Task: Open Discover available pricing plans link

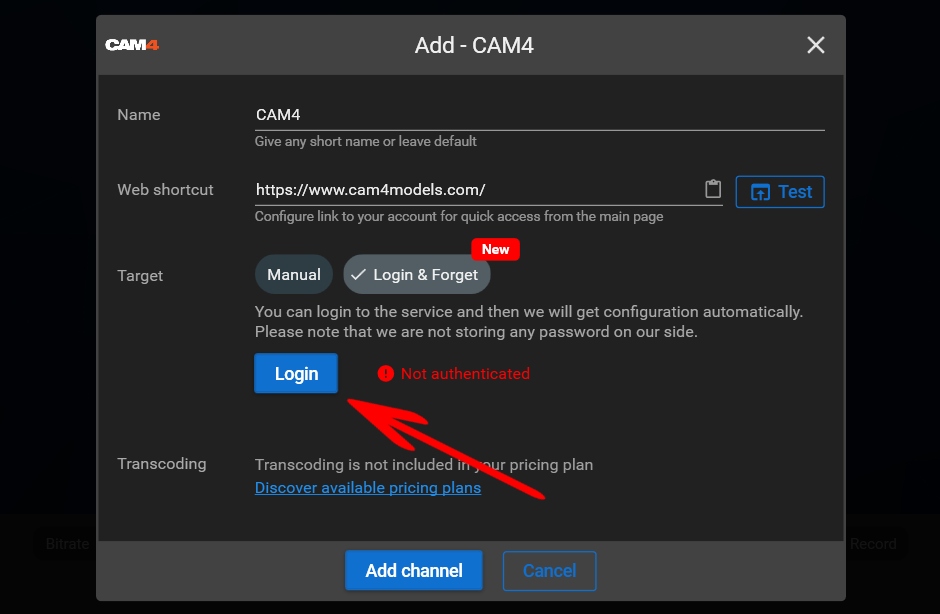Action: [x=368, y=487]
